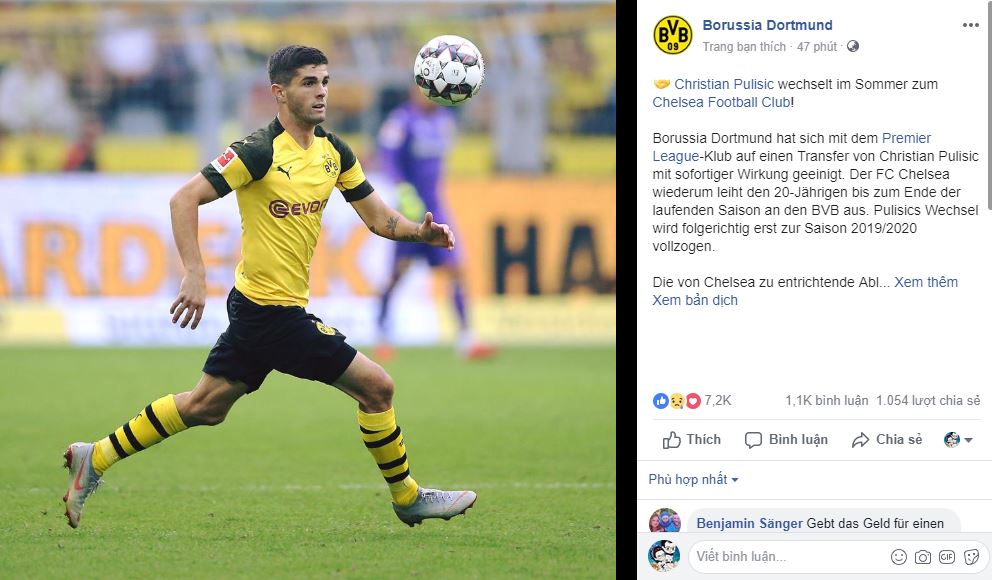Attach a photo using the camera icon
The height and width of the screenshot is (580, 992).
pyautogui.click(x=923, y=557)
